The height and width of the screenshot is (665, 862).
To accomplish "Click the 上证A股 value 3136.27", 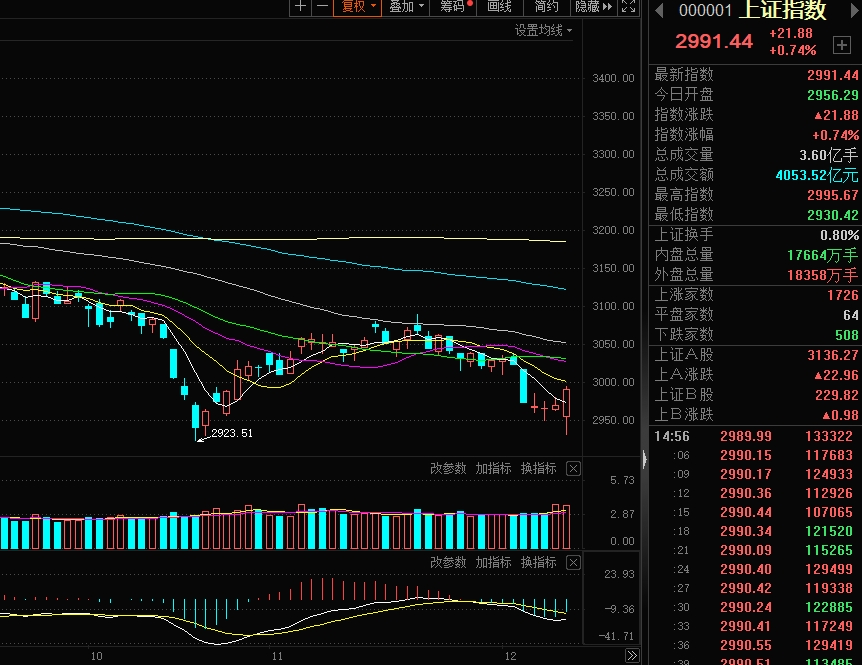I will click(x=832, y=355).
